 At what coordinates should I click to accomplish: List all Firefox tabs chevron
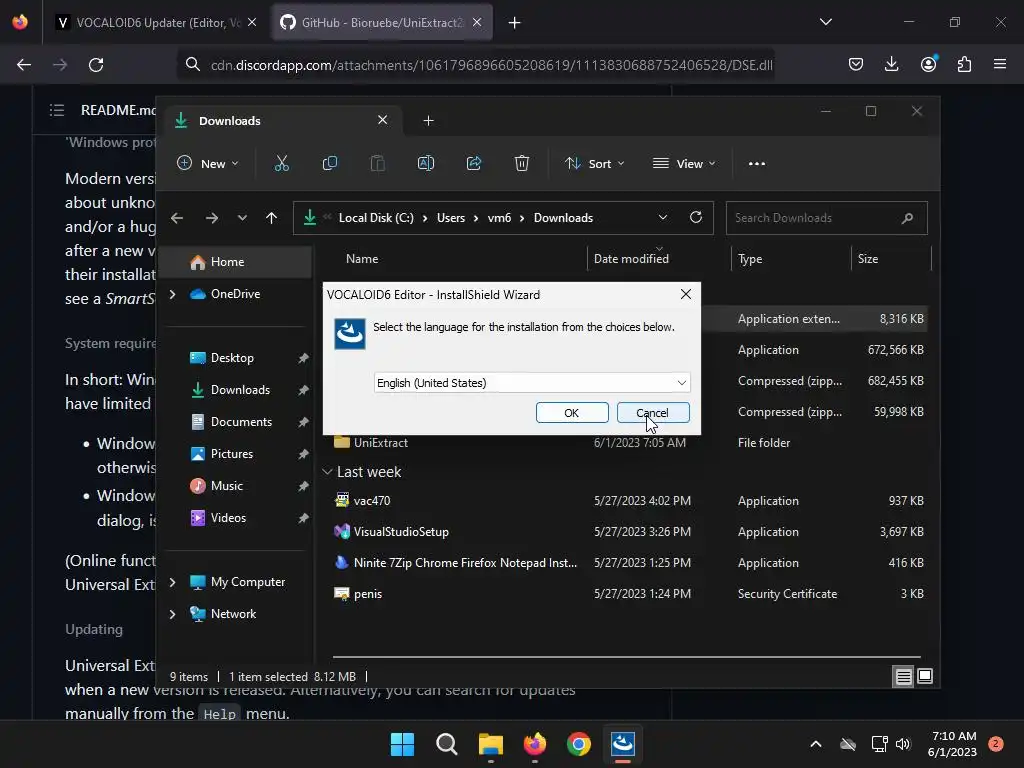(826, 22)
